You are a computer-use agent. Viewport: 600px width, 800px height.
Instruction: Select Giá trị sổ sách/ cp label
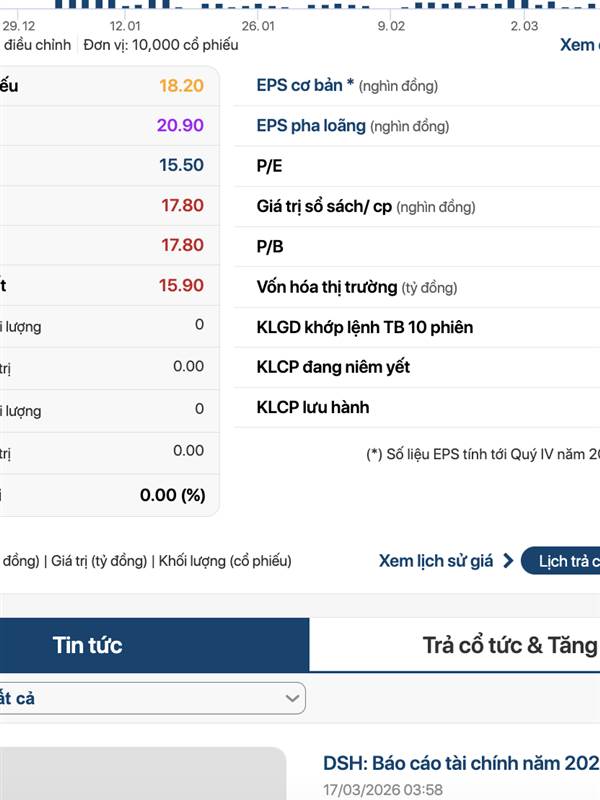324,206
